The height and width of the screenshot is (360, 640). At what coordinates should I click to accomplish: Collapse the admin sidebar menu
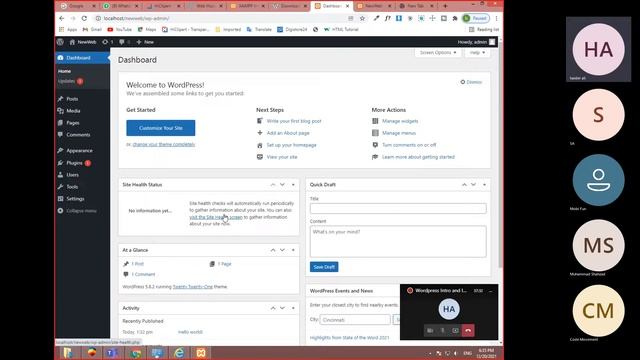click(78, 211)
